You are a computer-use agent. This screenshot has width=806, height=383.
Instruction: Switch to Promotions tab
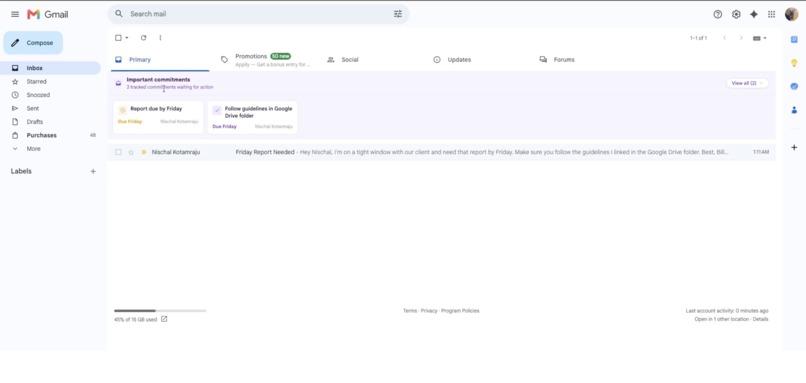(x=265, y=60)
